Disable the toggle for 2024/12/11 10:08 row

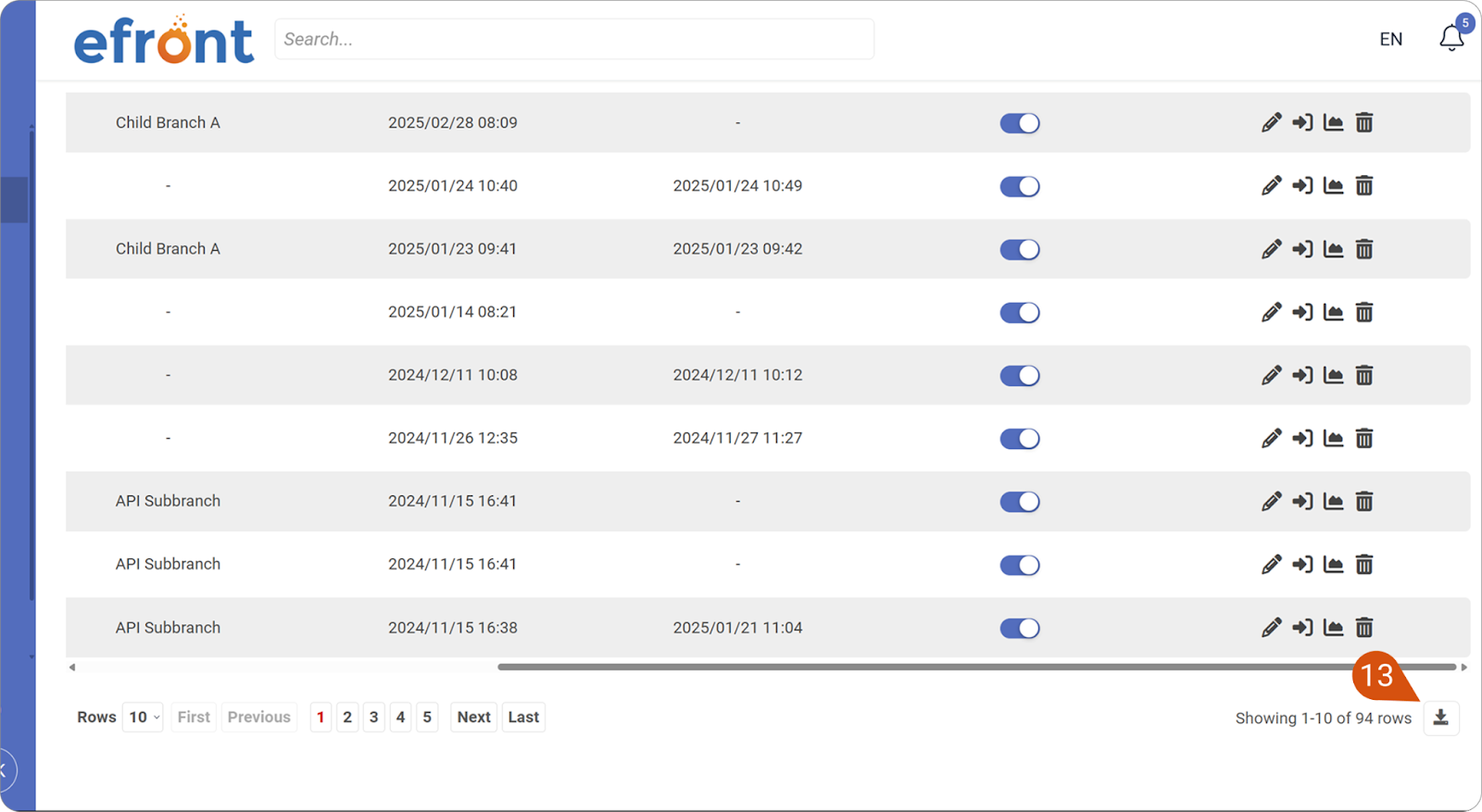(1019, 376)
